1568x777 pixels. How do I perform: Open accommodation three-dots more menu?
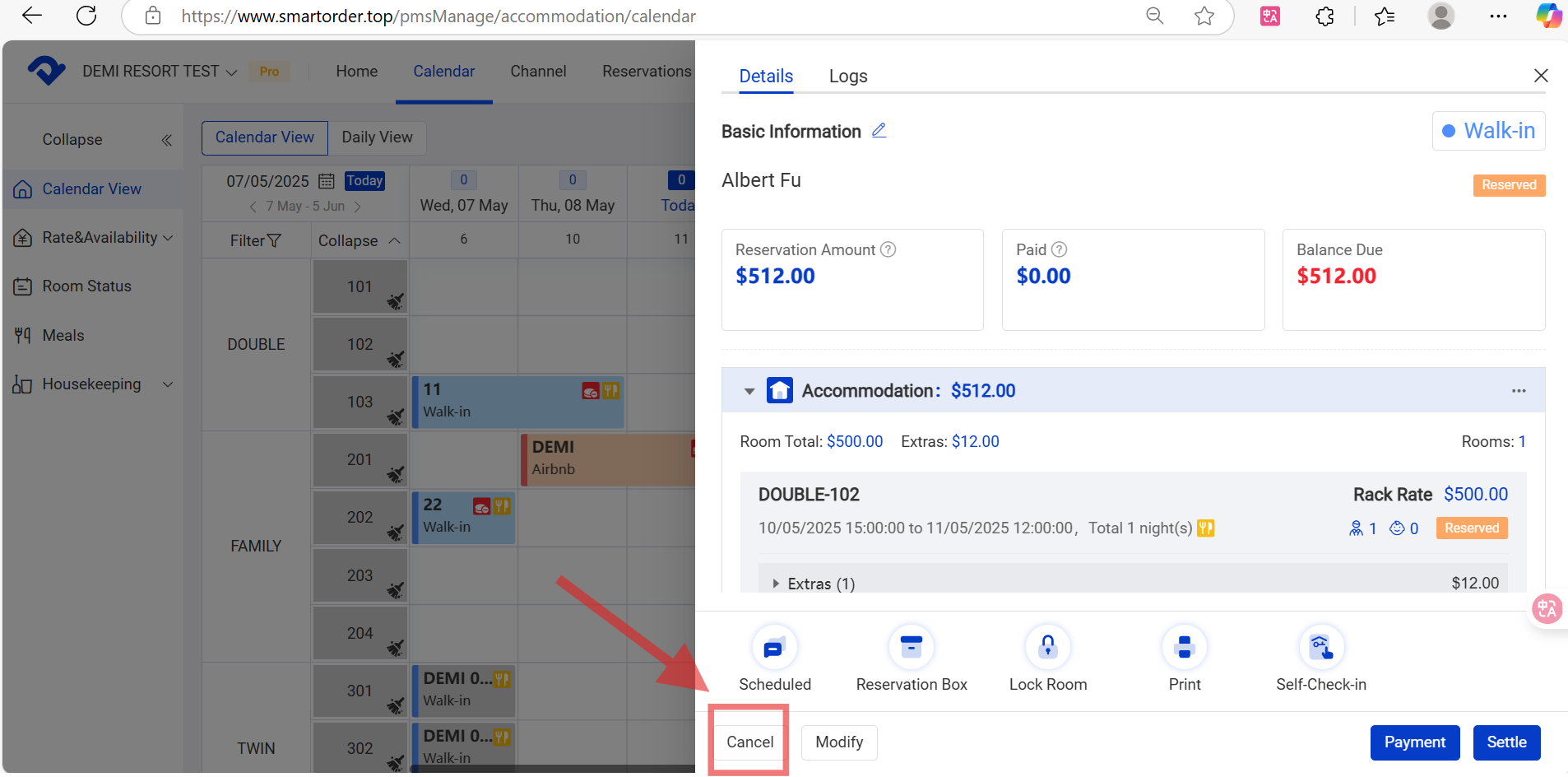pyautogui.click(x=1518, y=391)
